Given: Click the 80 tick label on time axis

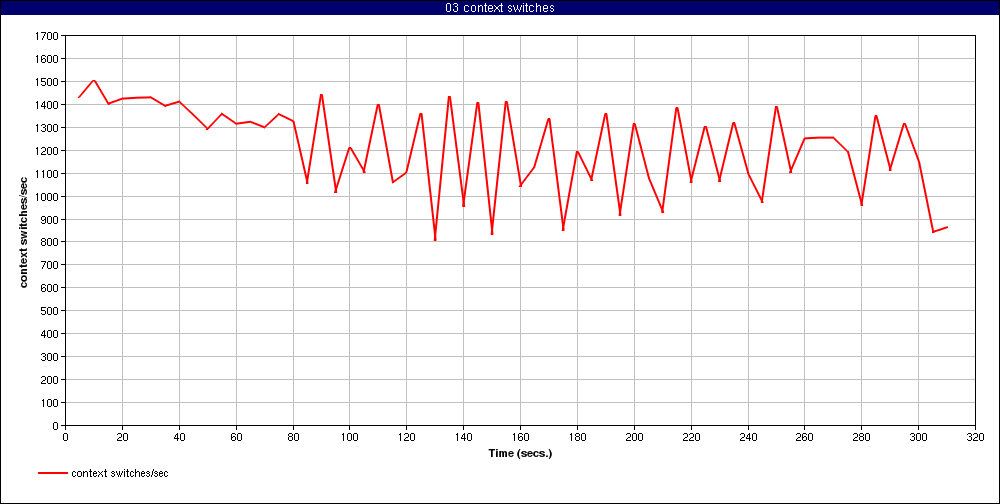Looking at the screenshot, I should [x=293, y=438].
